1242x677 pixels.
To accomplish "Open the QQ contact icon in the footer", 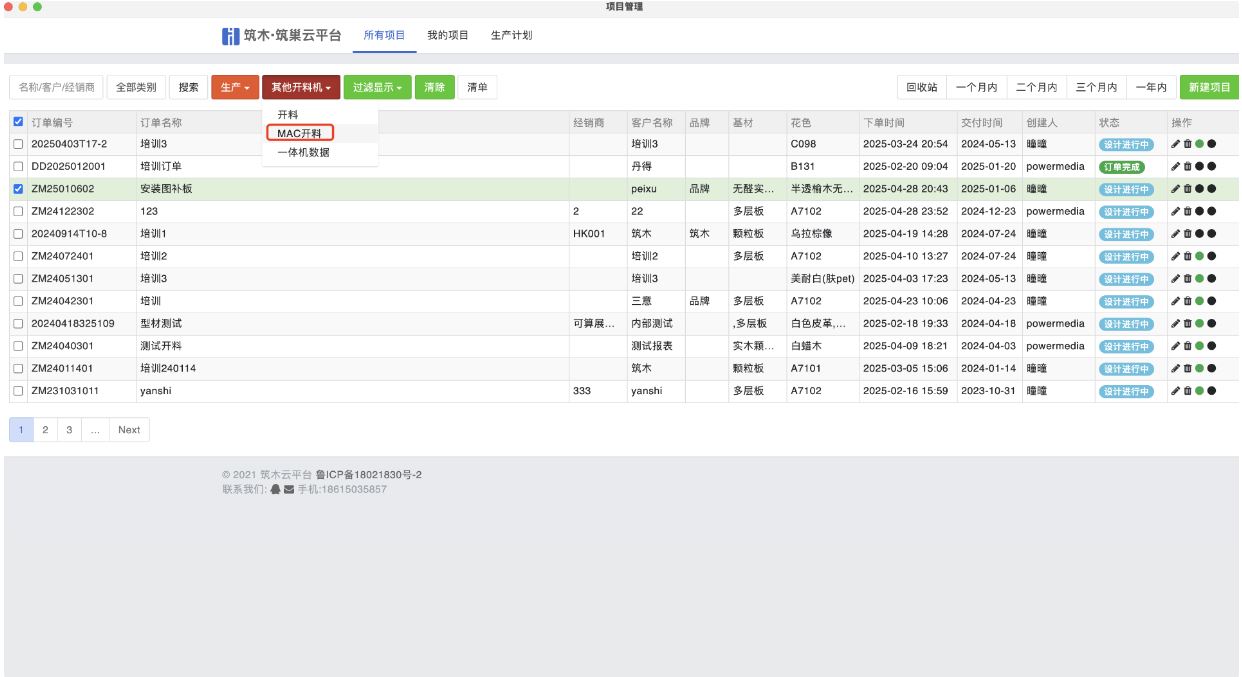I will (x=275, y=489).
